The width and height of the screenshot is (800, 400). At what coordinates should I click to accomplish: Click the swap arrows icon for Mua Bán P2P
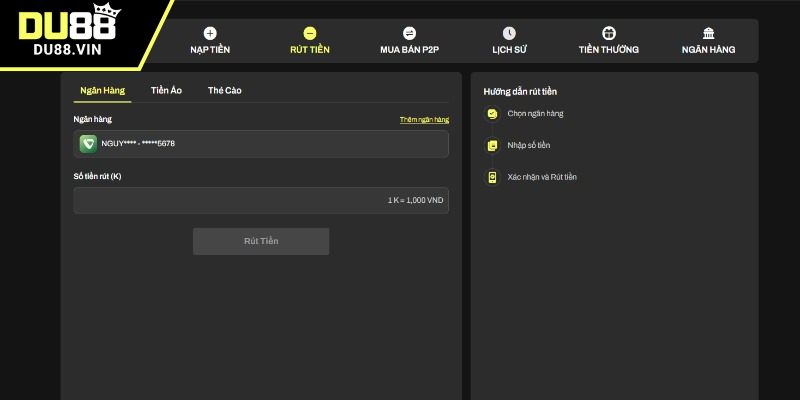point(409,33)
